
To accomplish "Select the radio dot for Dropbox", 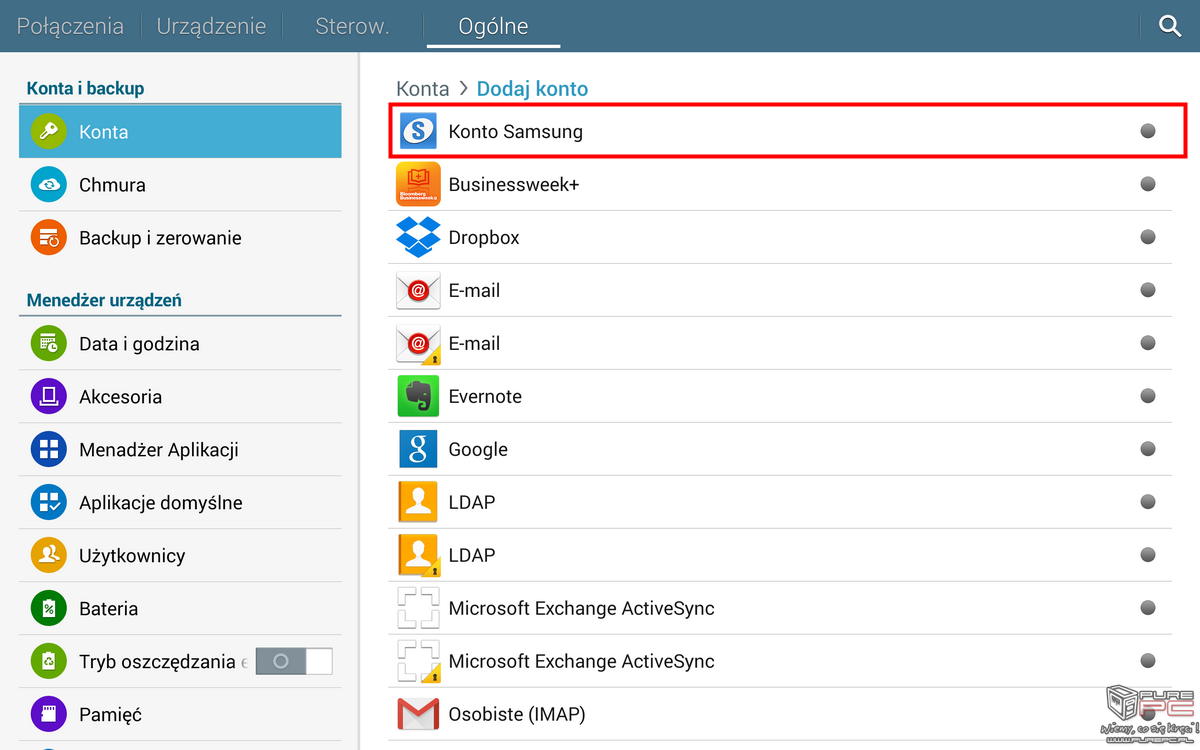I will (1148, 237).
